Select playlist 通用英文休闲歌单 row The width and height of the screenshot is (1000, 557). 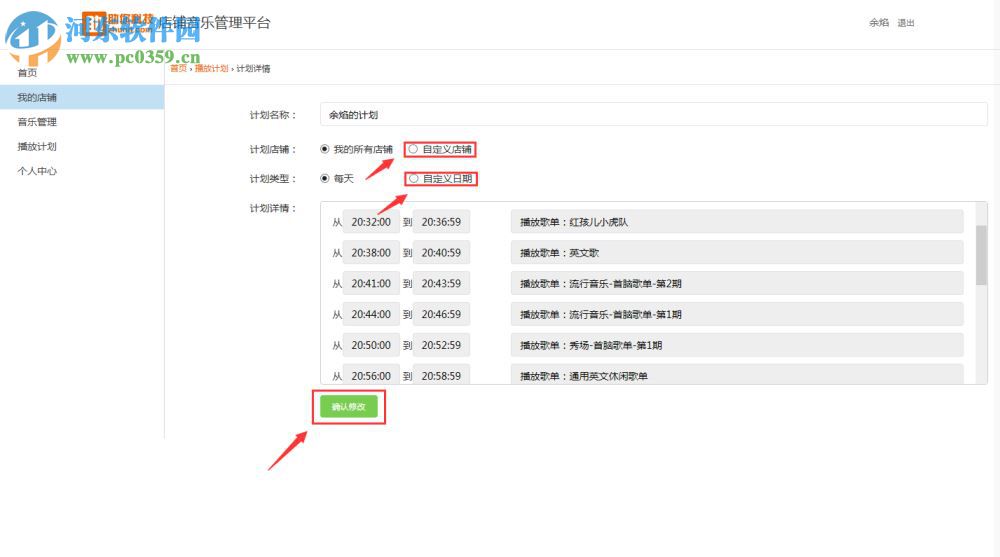click(x=737, y=375)
